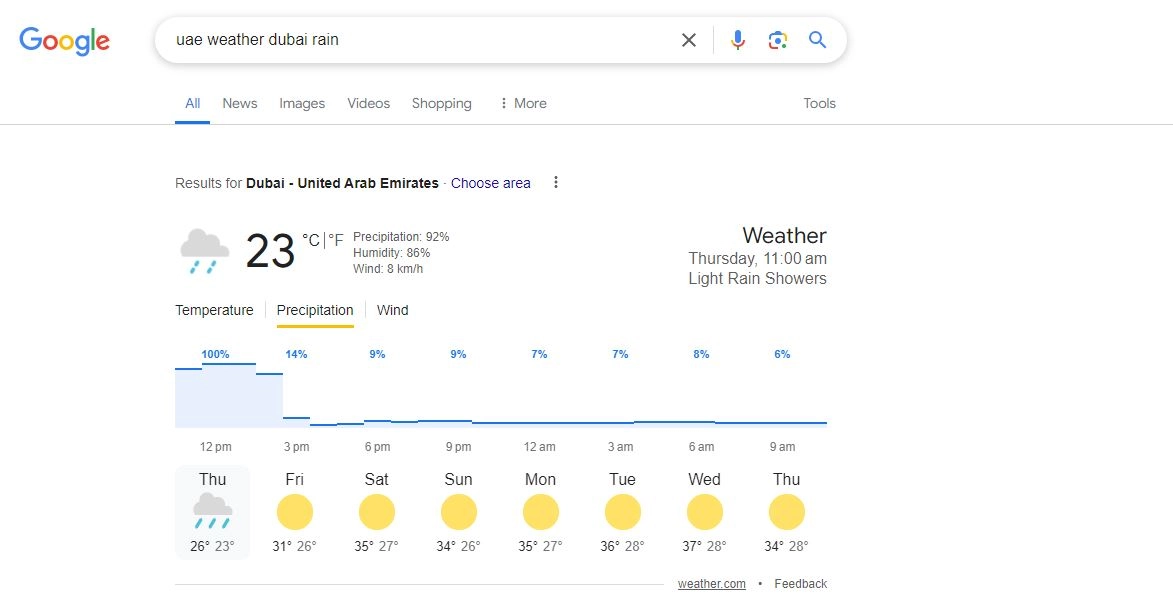Viewport: 1173px width, 612px height.
Task: Open Google Lens image search
Action: click(x=777, y=40)
